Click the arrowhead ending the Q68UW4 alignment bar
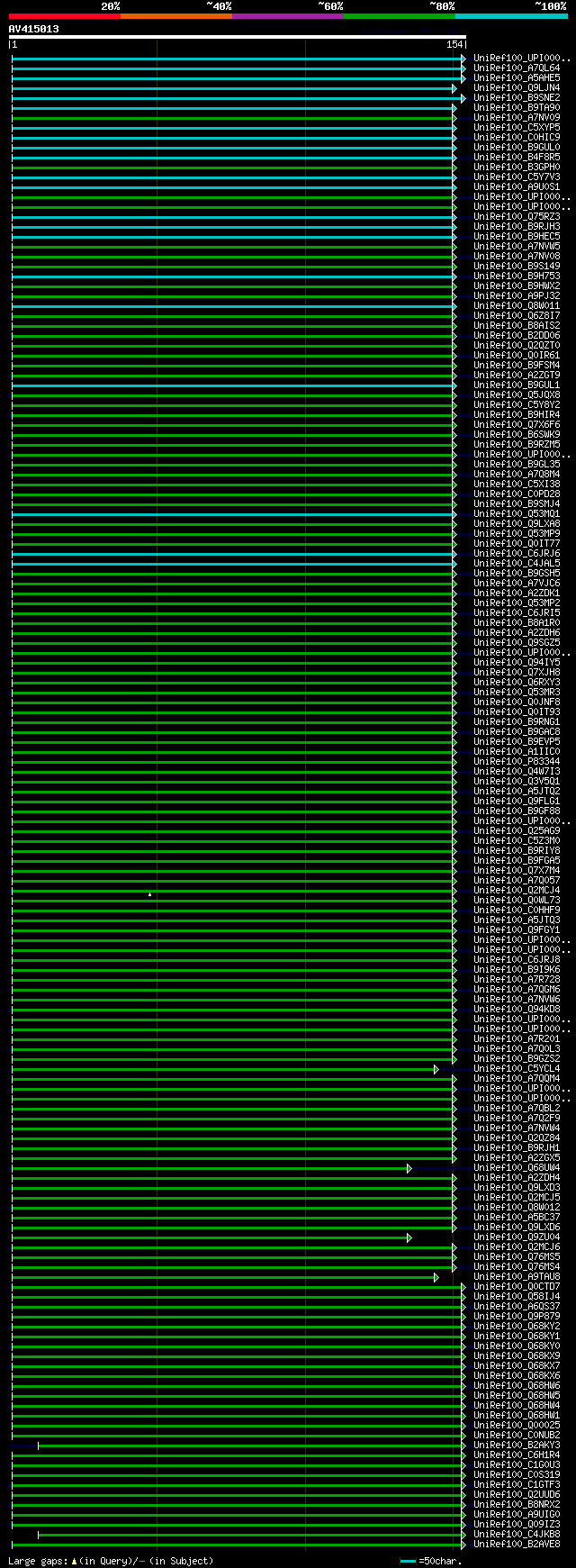Screen dimensions: 576x1568 pos(409,1168)
